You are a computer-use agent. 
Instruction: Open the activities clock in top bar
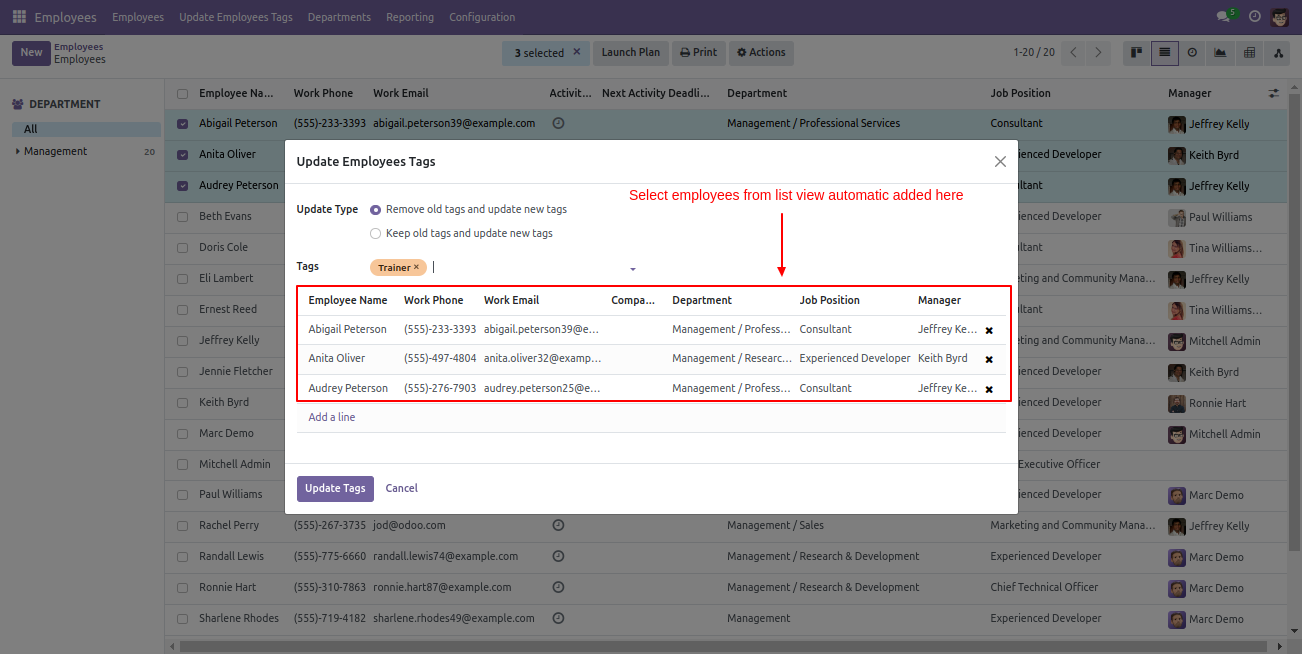[x=1254, y=17]
